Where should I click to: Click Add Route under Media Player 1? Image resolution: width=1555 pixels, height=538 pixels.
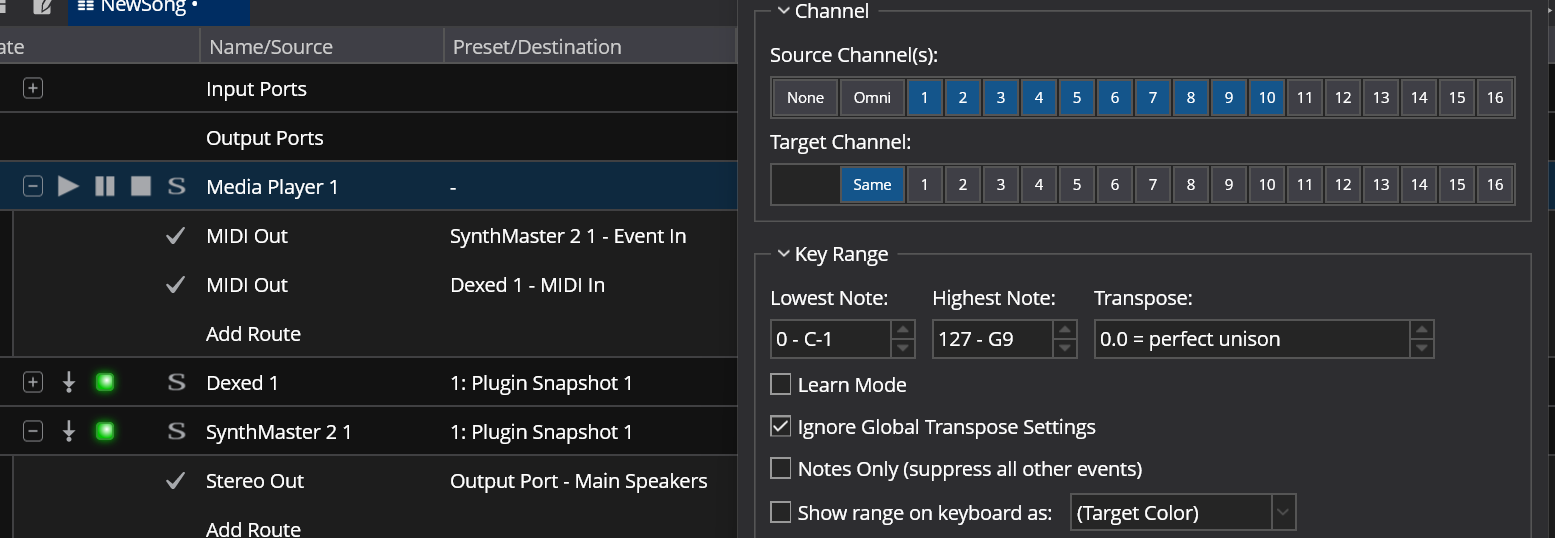coord(253,334)
